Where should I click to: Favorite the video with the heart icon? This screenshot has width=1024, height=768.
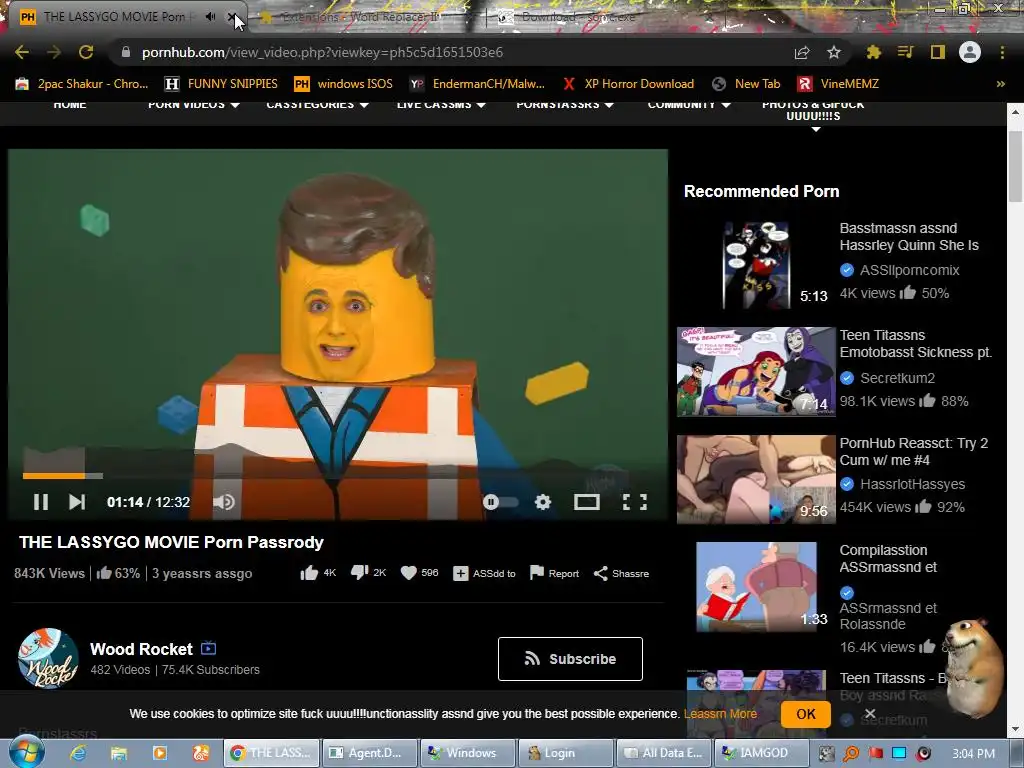pos(409,573)
